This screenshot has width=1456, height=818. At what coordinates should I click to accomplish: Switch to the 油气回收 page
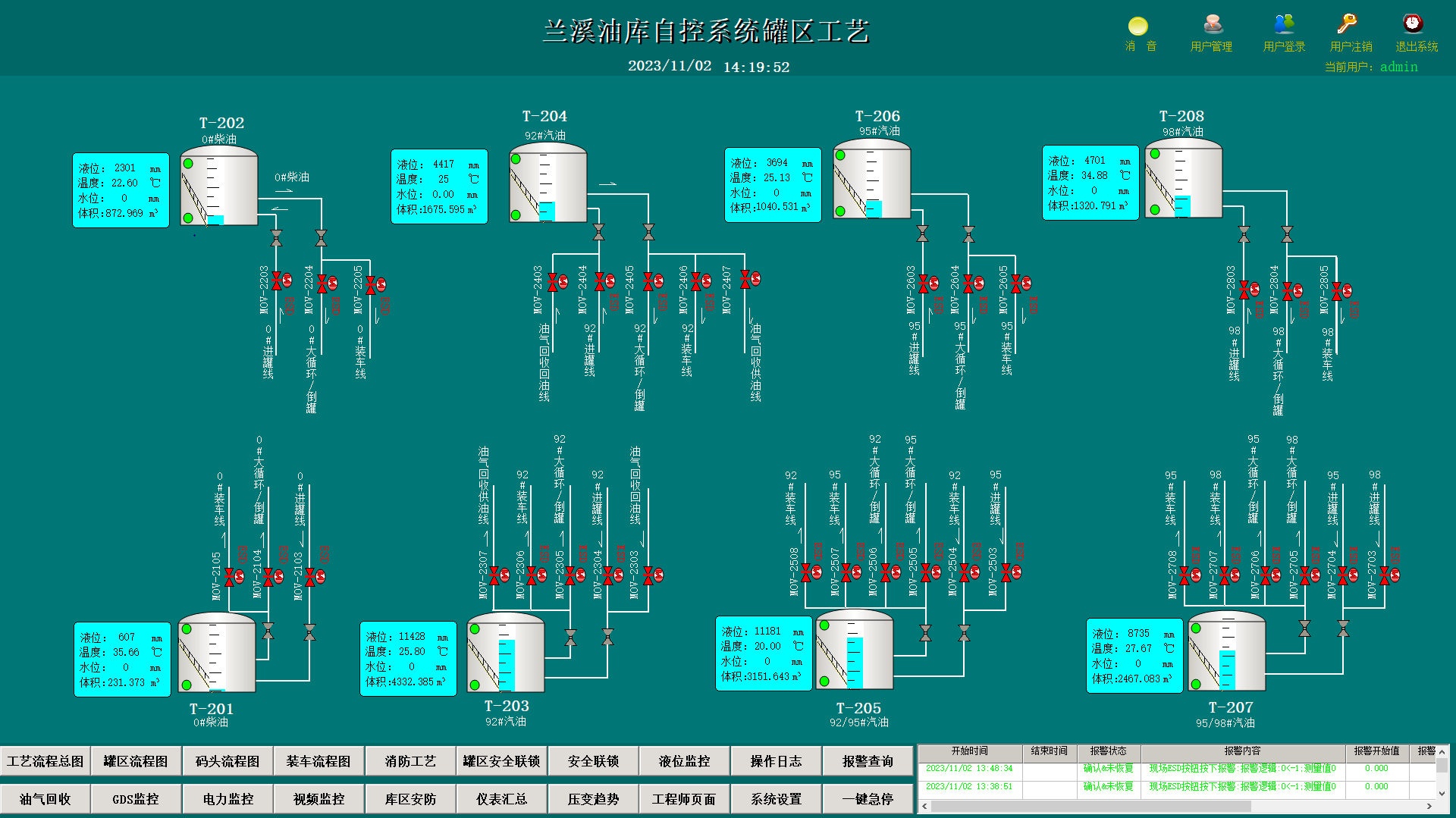(45, 799)
